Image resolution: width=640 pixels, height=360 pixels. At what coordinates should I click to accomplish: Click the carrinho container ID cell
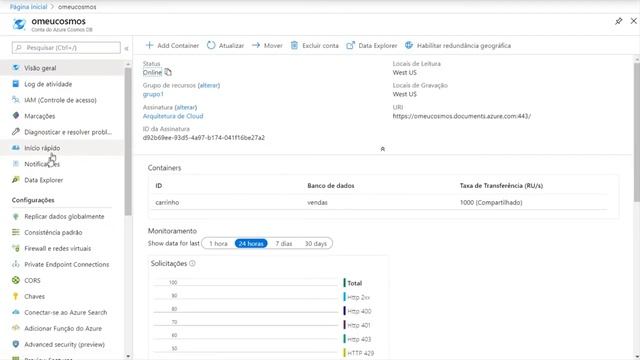[167, 202]
